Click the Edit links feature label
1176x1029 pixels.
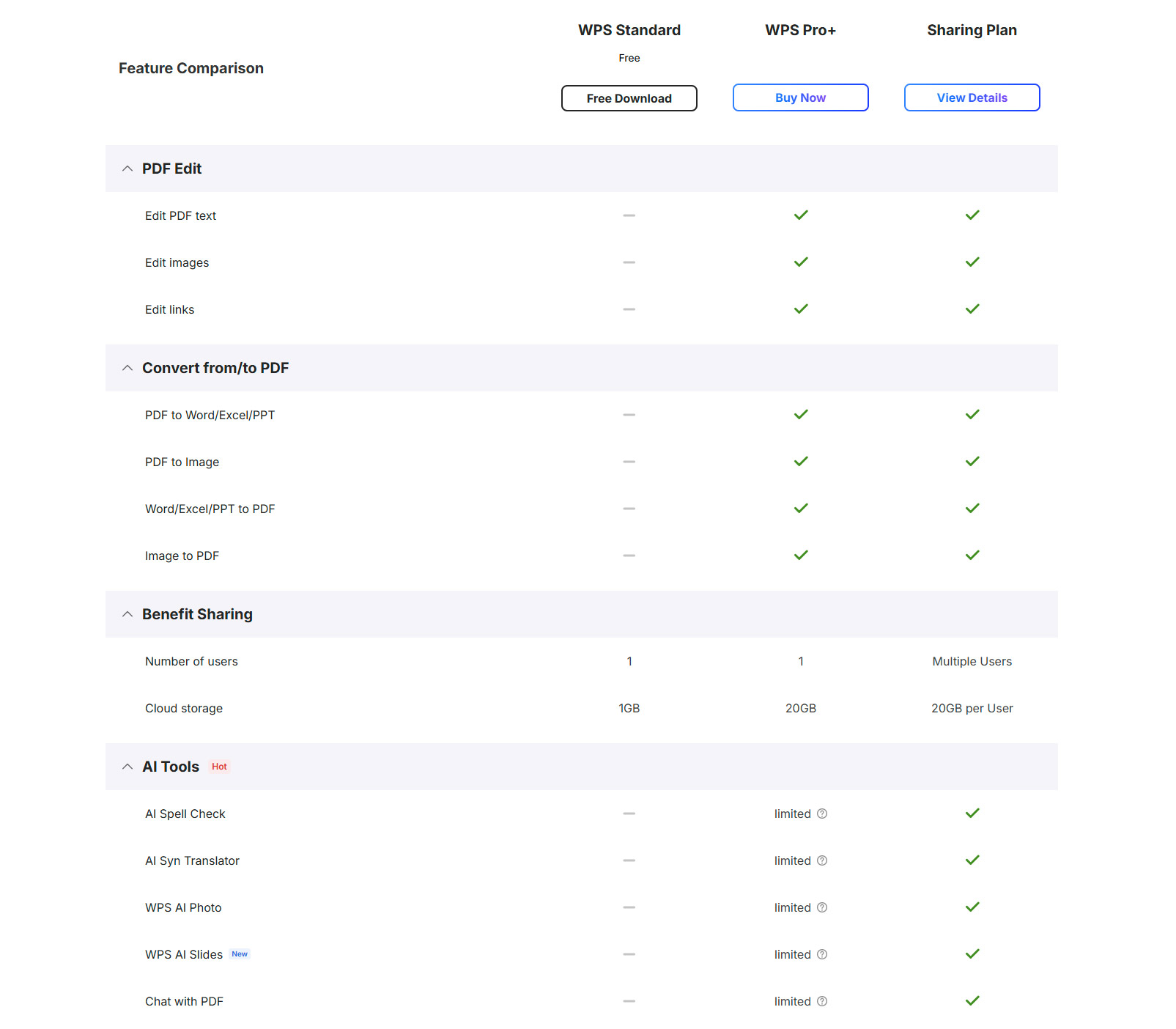169,309
